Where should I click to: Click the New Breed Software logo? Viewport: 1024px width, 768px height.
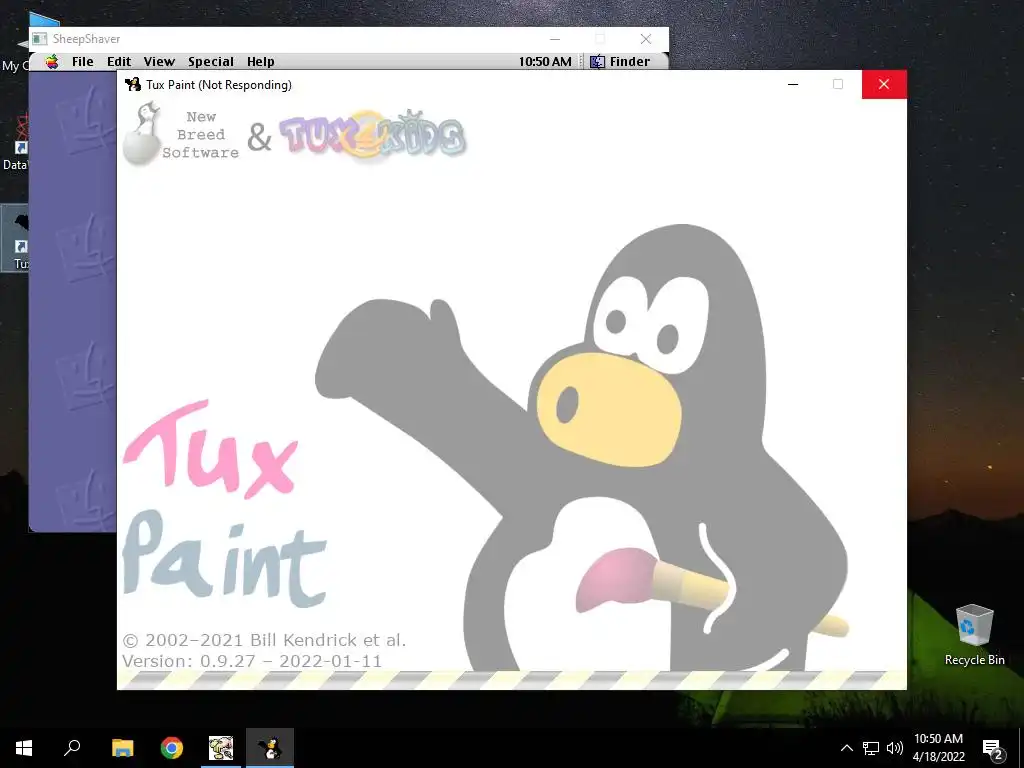[x=181, y=134]
